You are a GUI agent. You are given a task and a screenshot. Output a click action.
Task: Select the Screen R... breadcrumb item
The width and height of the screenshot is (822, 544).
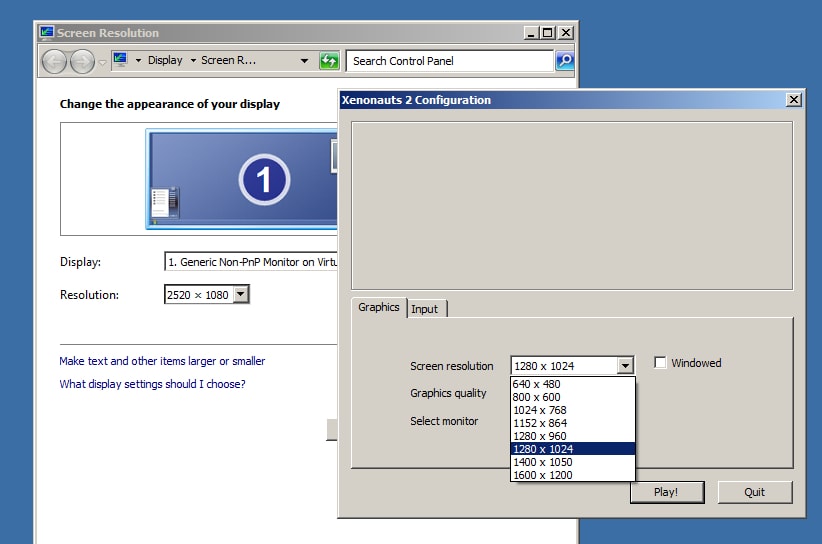coord(229,60)
